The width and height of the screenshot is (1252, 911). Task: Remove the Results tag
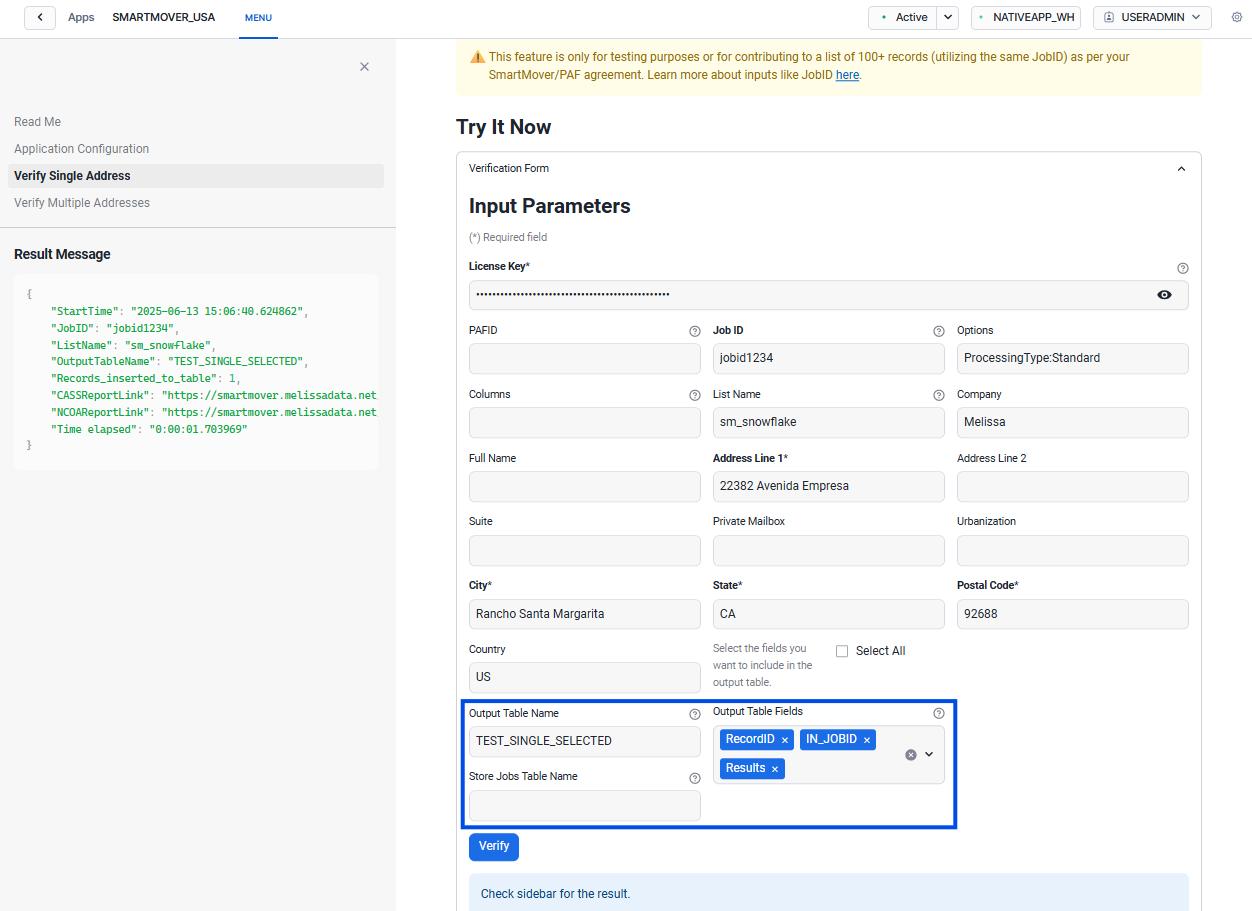[775, 769]
